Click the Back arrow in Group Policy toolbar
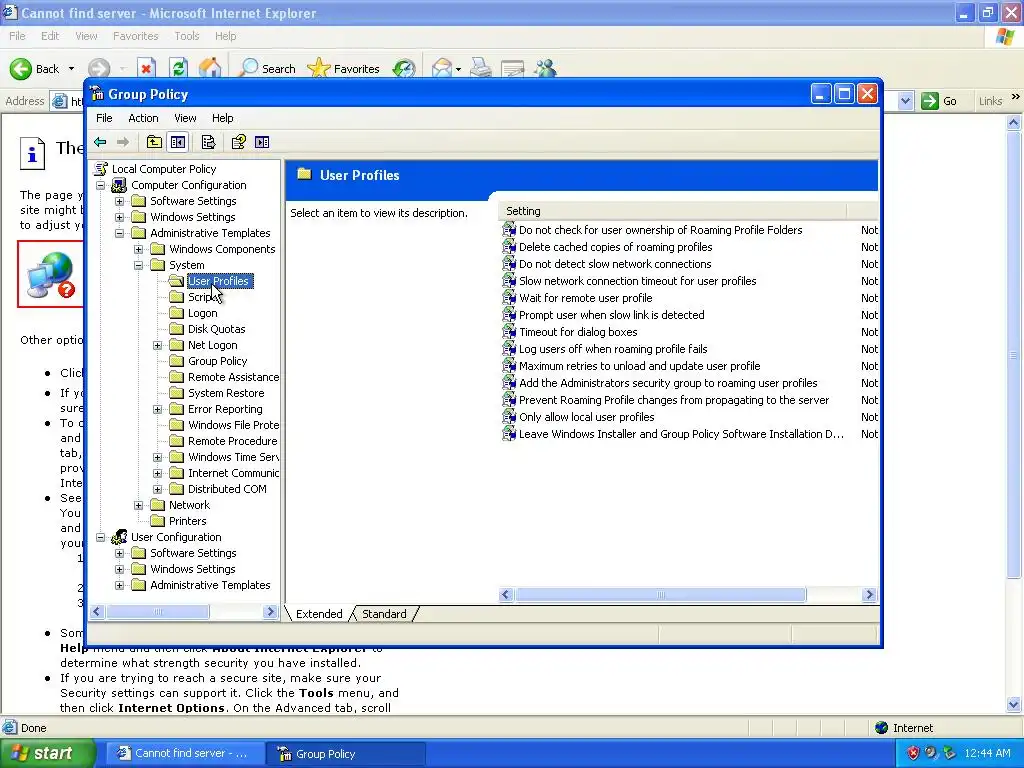 click(100, 142)
